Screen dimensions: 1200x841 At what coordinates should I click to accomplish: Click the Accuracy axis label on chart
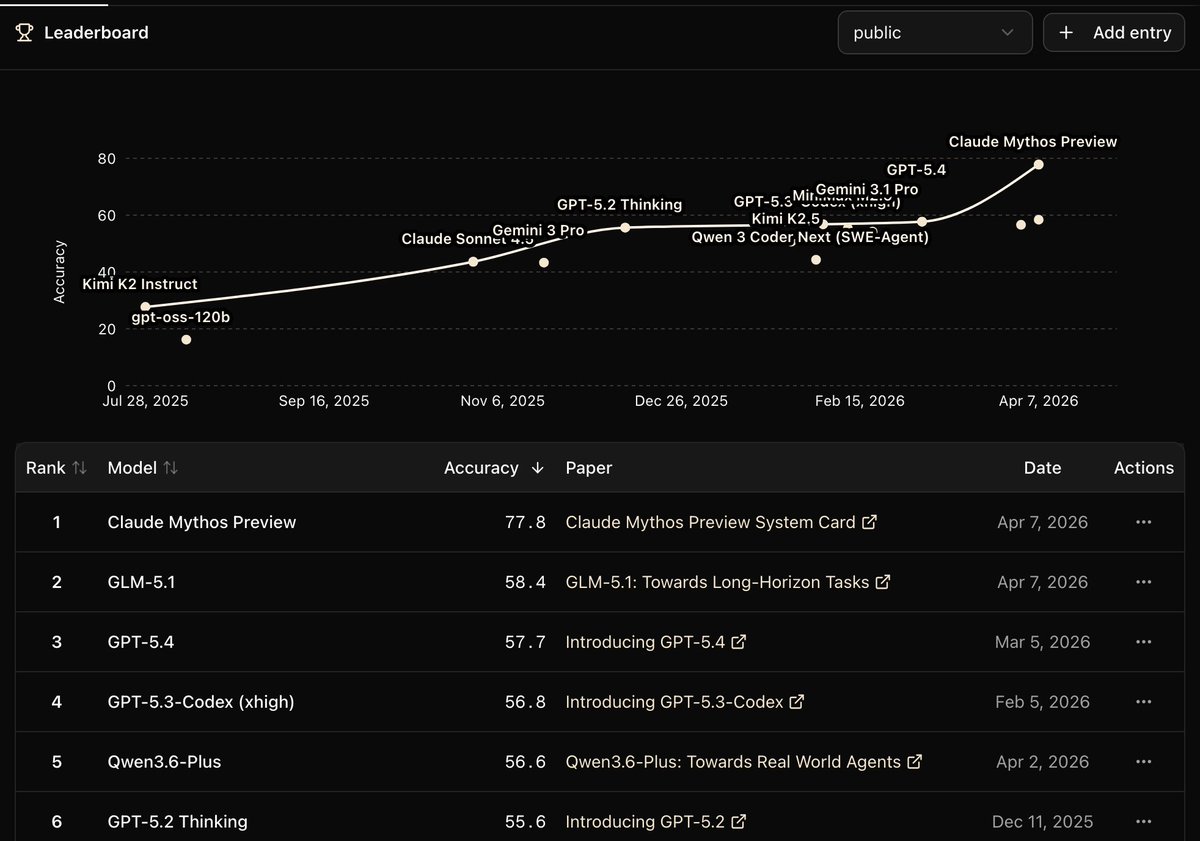point(60,272)
